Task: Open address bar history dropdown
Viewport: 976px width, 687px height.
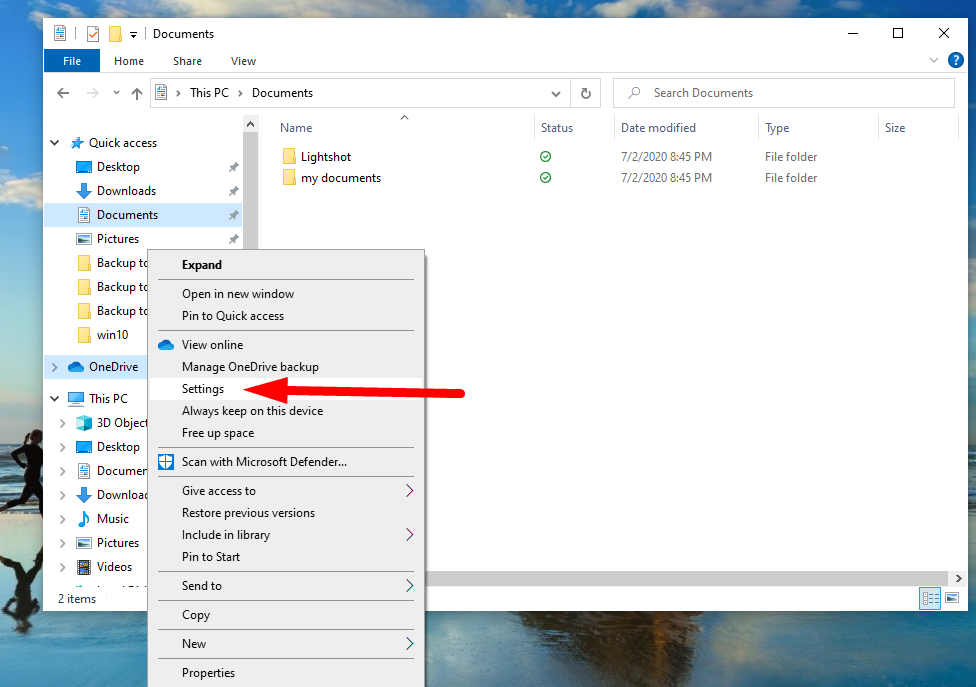Action: click(x=557, y=93)
